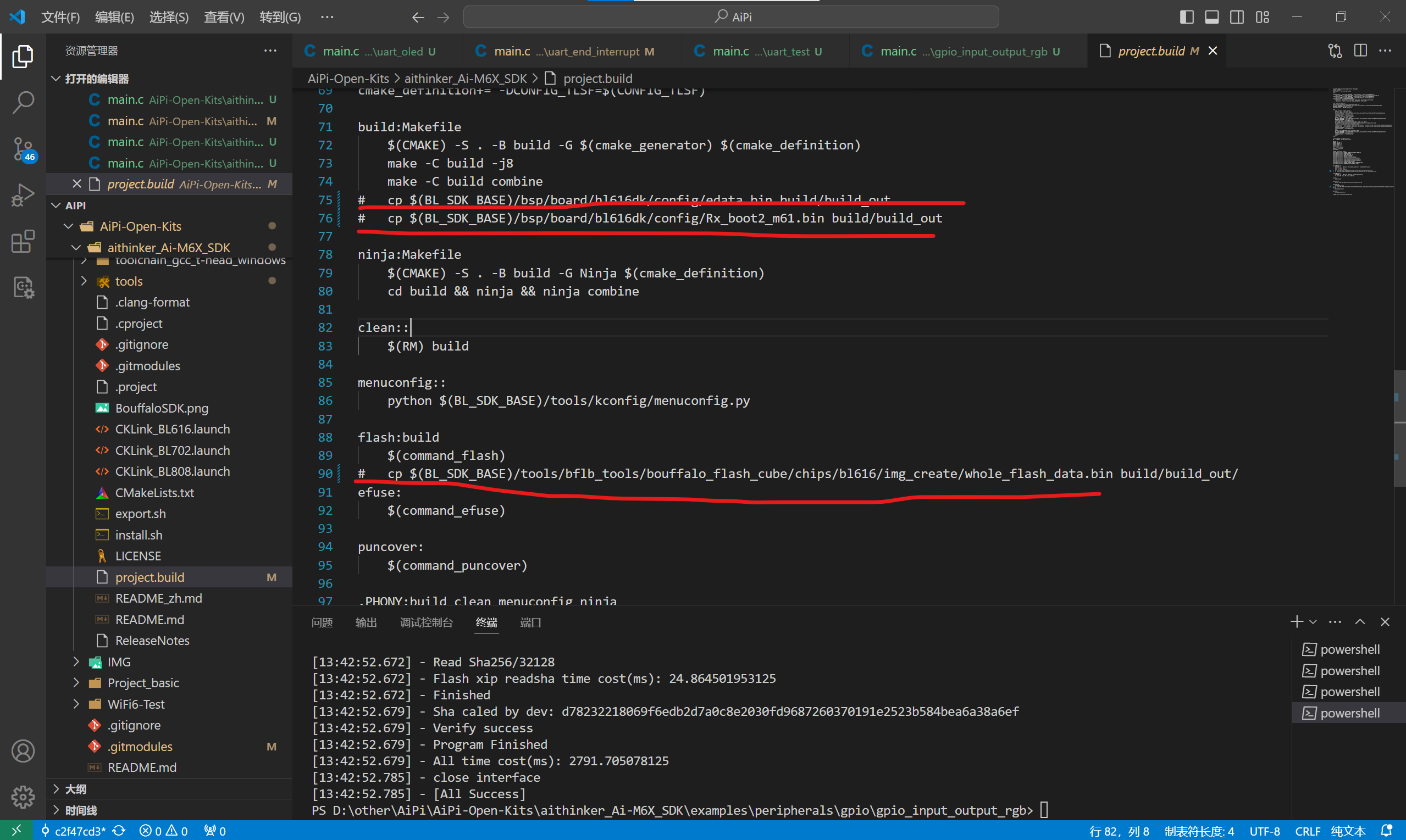Image resolution: width=1406 pixels, height=840 pixels.
Task: Open the customize layout icon
Action: coord(1262,17)
